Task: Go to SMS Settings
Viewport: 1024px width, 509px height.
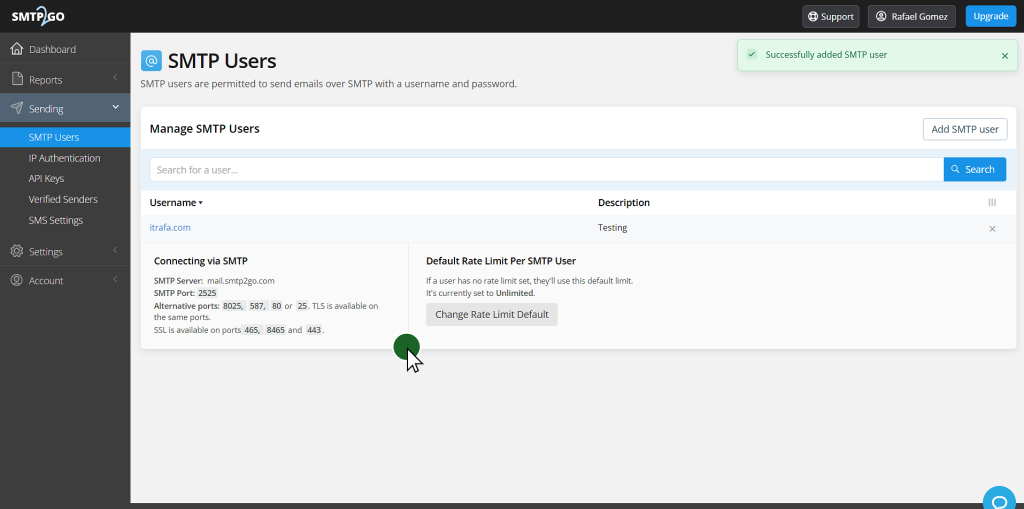Action: coord(56,220)
